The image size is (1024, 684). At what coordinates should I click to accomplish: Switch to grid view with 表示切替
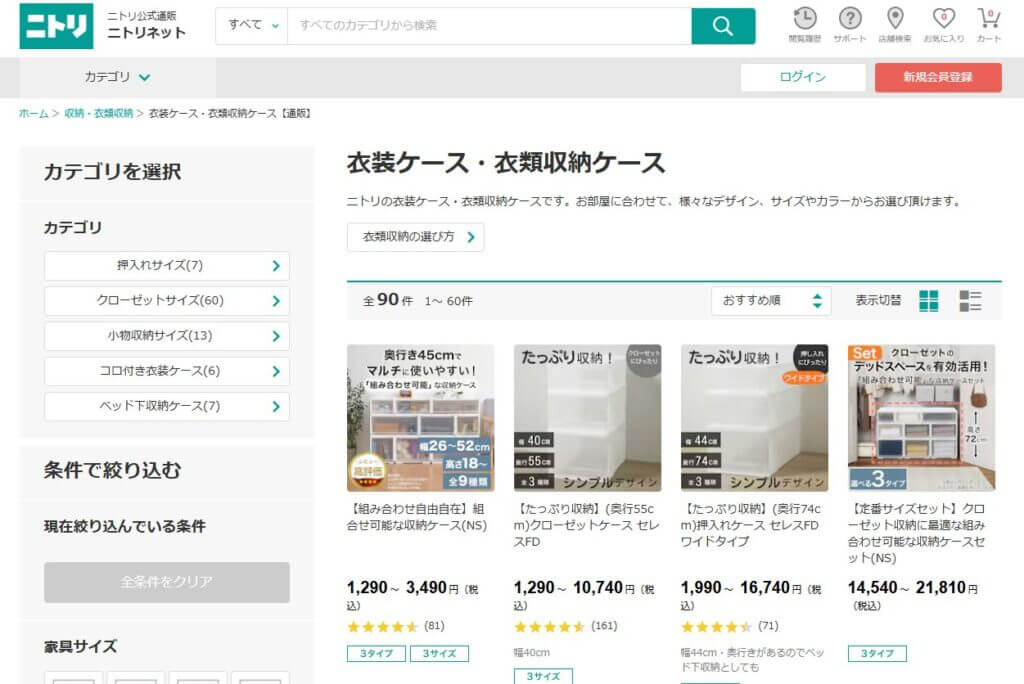[x=928, y=298]
